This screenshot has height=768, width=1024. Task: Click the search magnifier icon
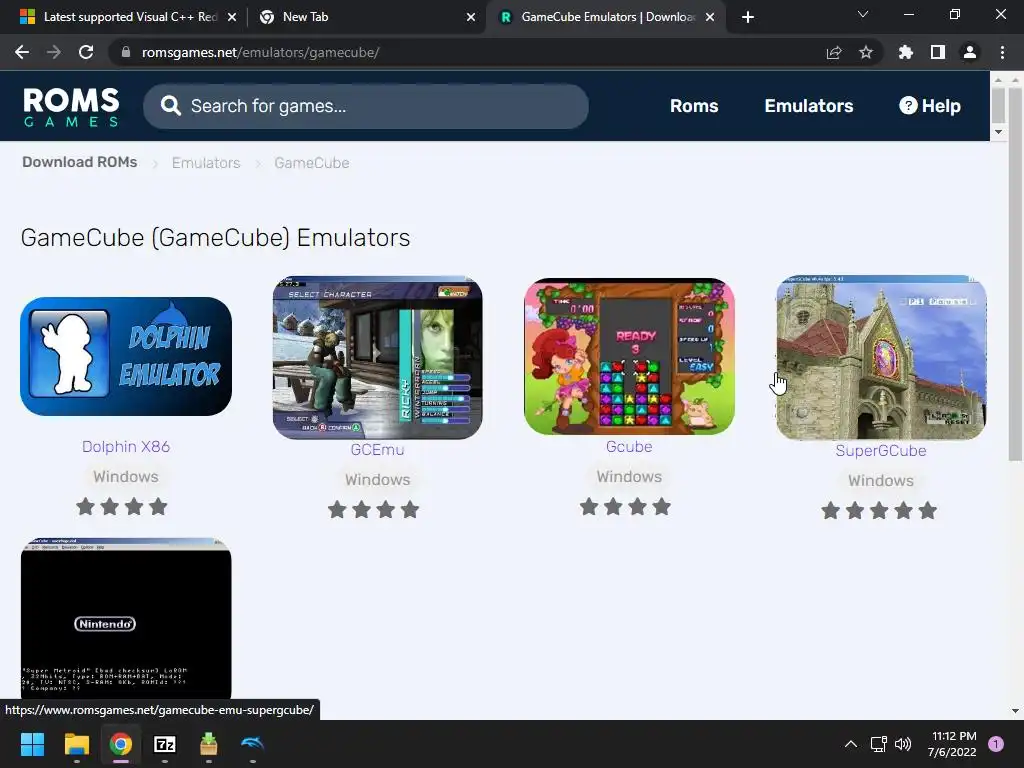tap(170, 106)
